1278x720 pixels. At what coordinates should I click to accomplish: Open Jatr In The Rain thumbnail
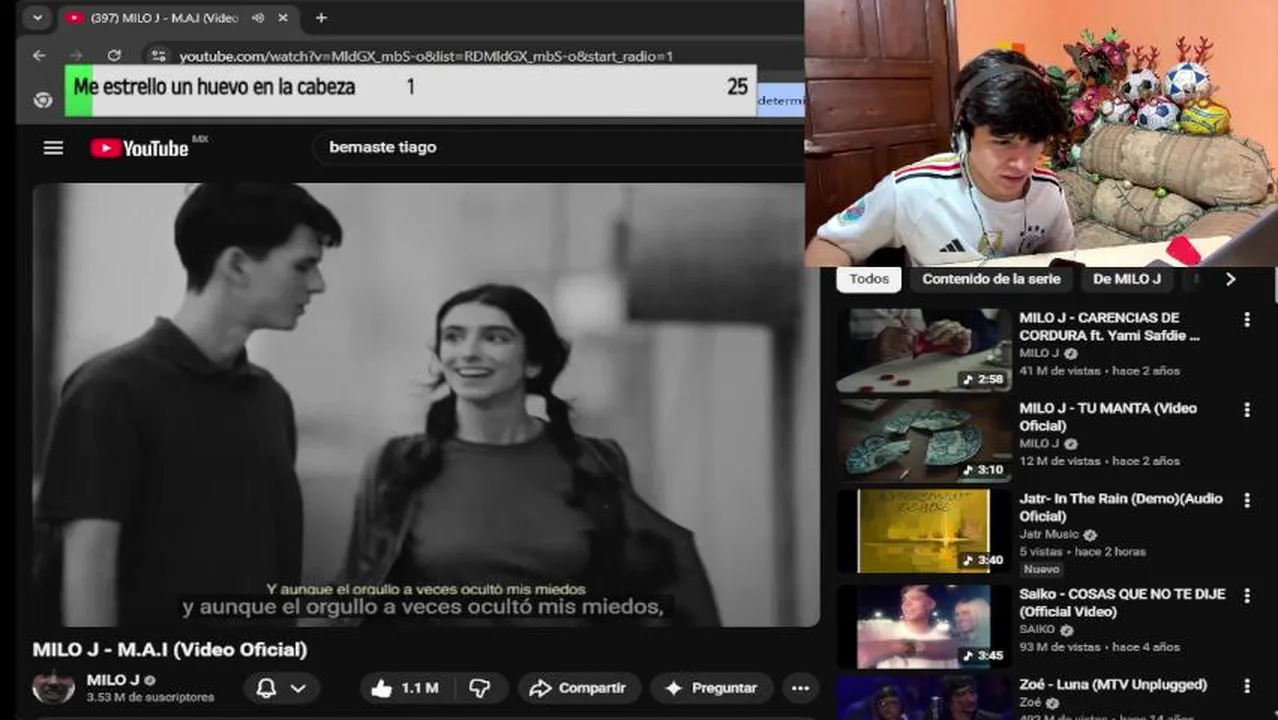924,531
